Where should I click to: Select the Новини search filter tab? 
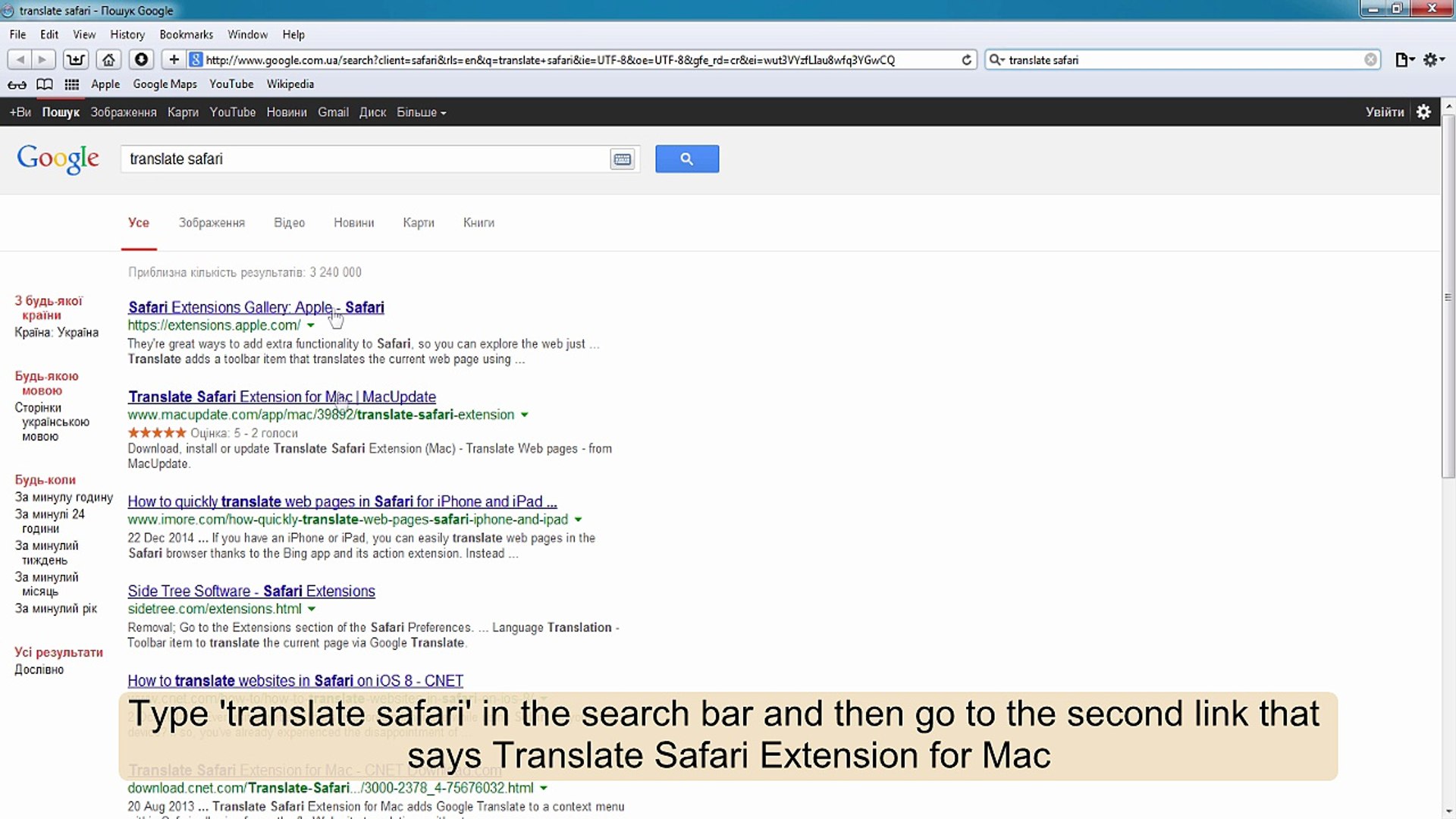354,222
